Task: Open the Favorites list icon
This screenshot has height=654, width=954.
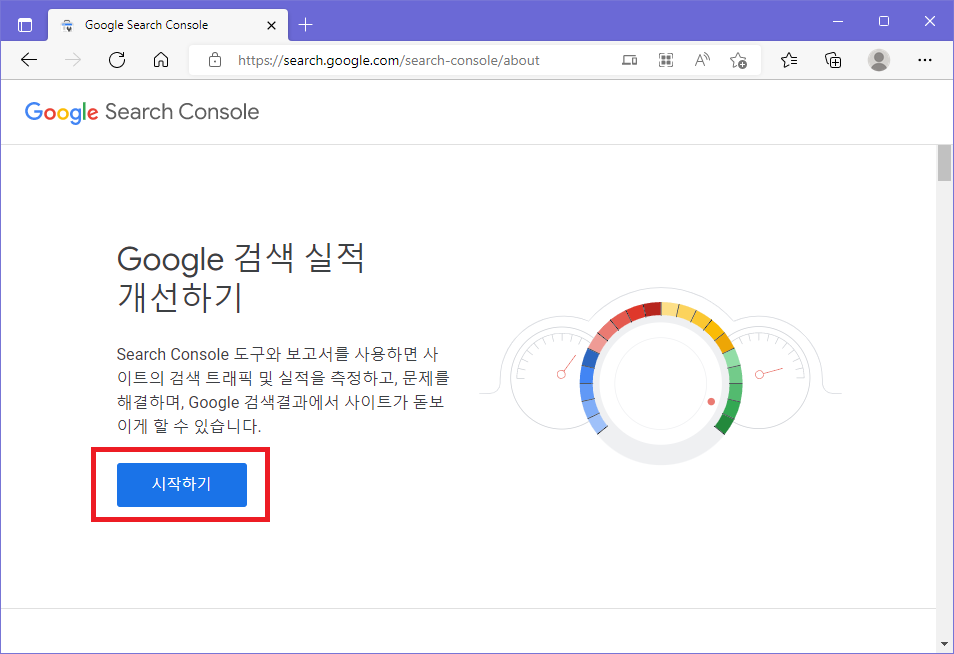Action: [789, 60]
